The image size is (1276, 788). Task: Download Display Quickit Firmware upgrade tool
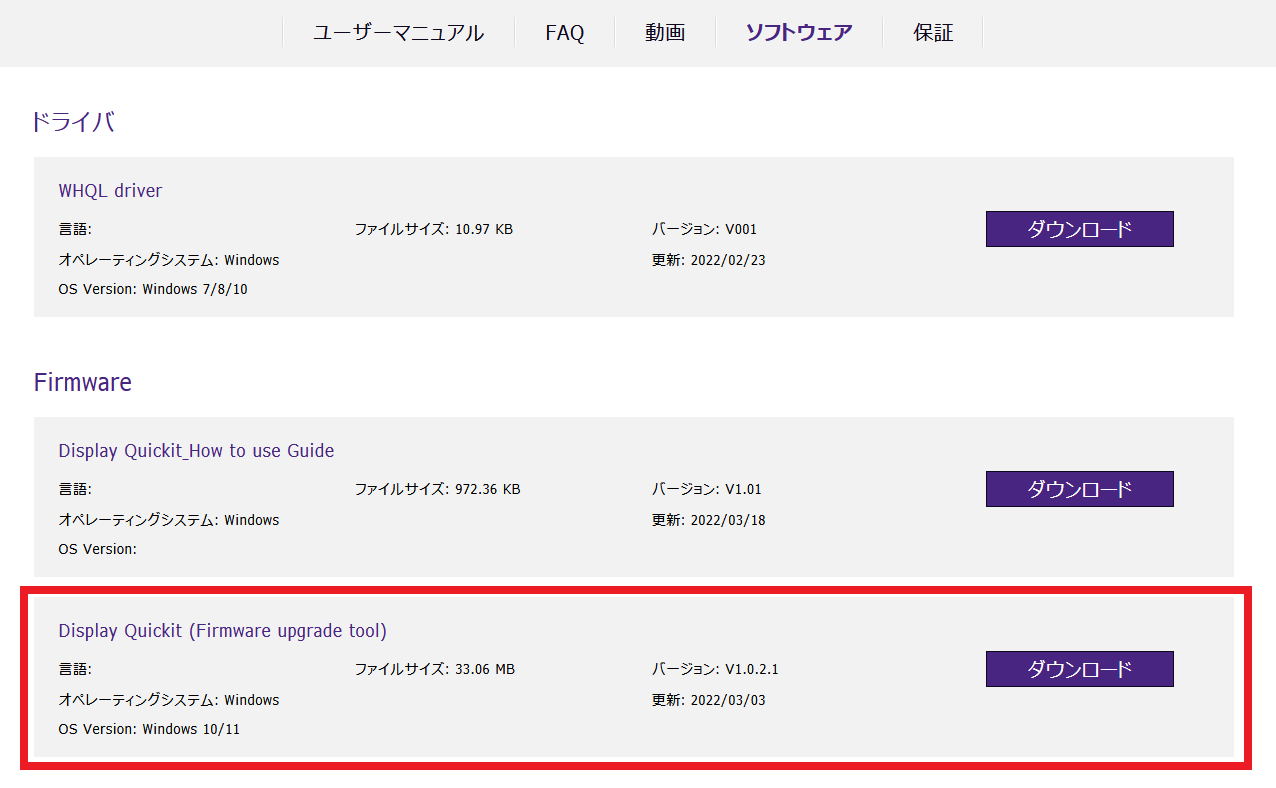tap(1079, 669)
